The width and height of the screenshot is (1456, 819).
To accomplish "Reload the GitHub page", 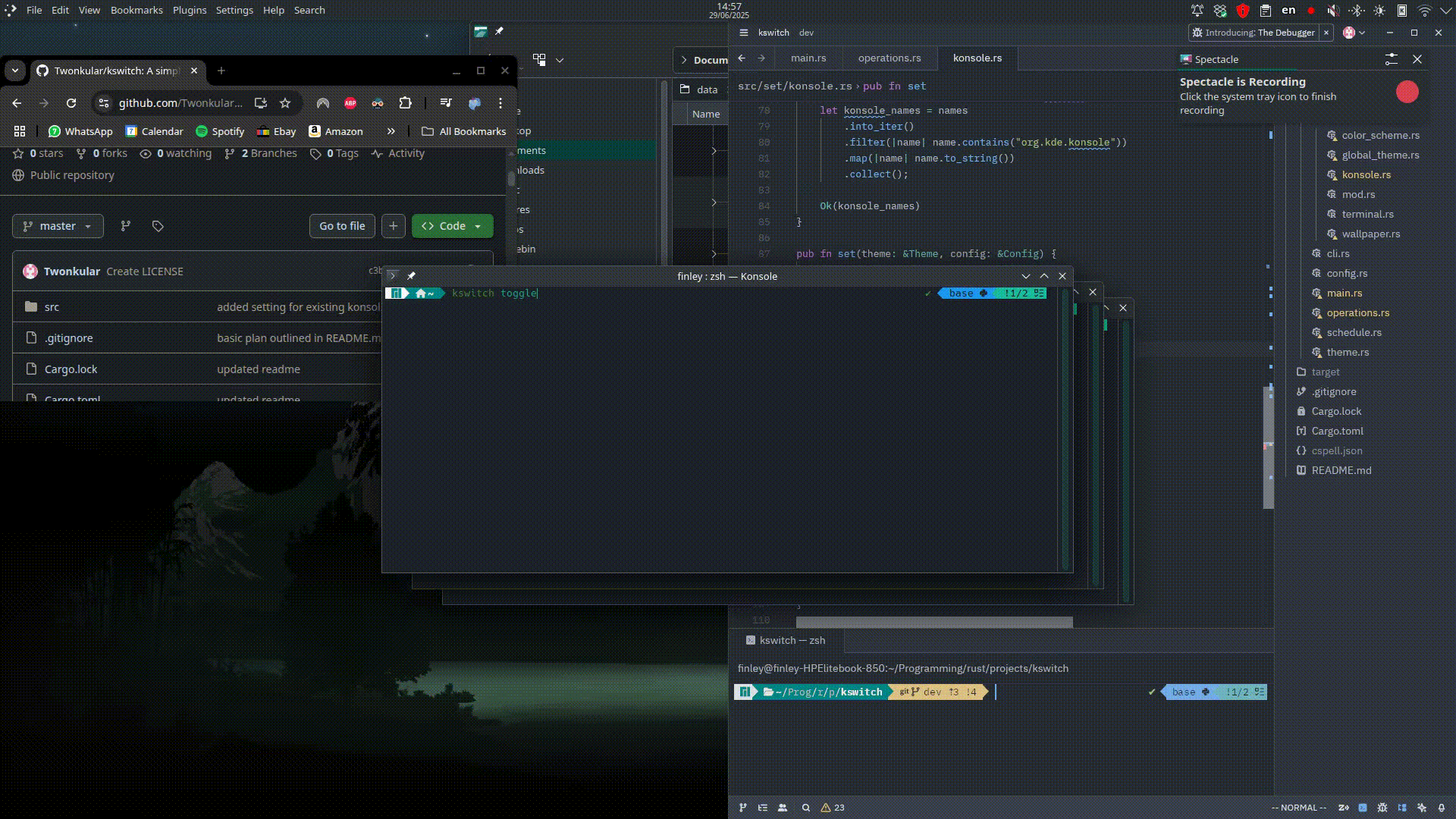I will point(71,103).
